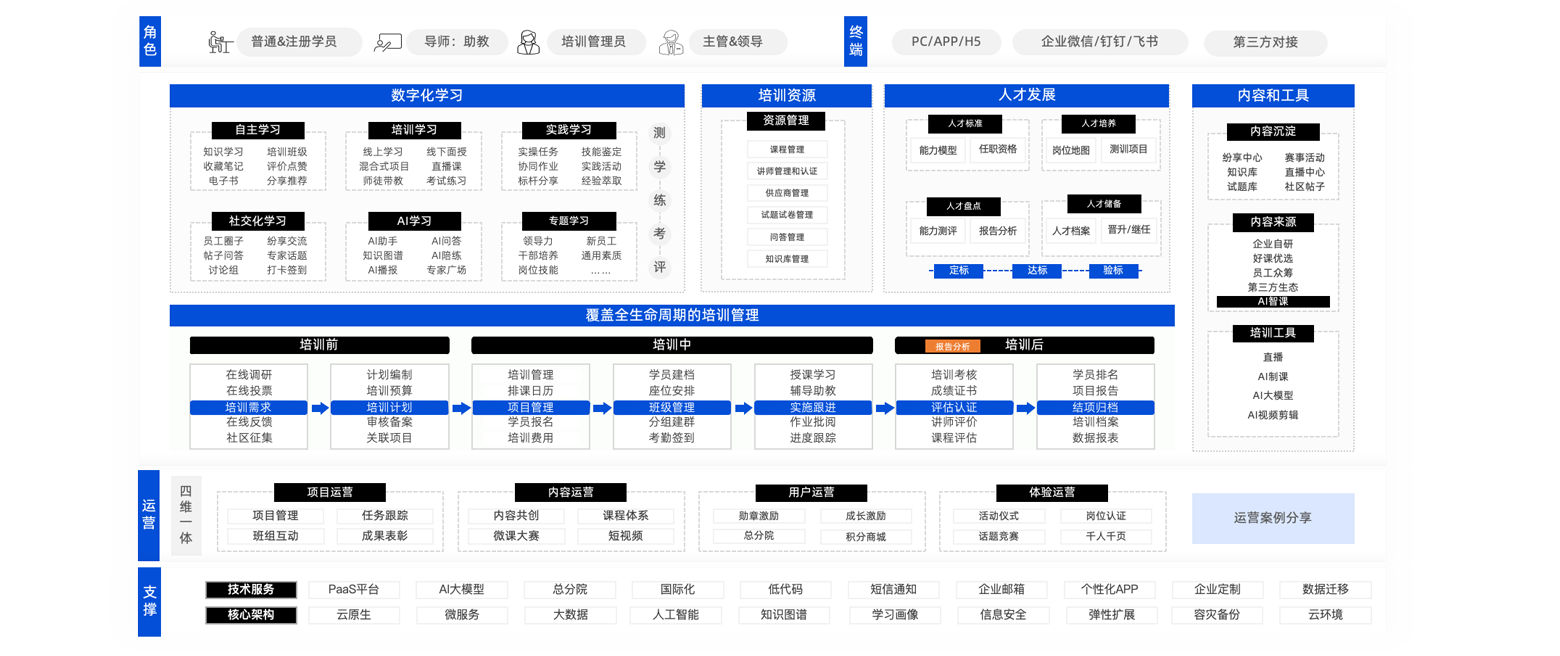Select the training admin icon beside 培训管理员
1560x656 pixels.
point(528,42)
